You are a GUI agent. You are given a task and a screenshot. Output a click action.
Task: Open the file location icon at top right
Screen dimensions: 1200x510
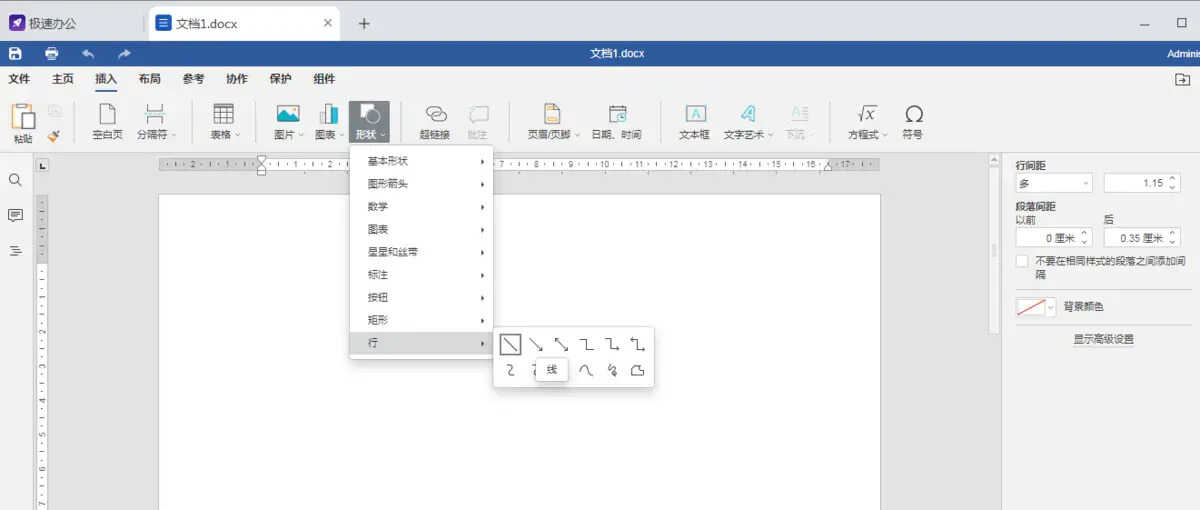point(1182,80)
